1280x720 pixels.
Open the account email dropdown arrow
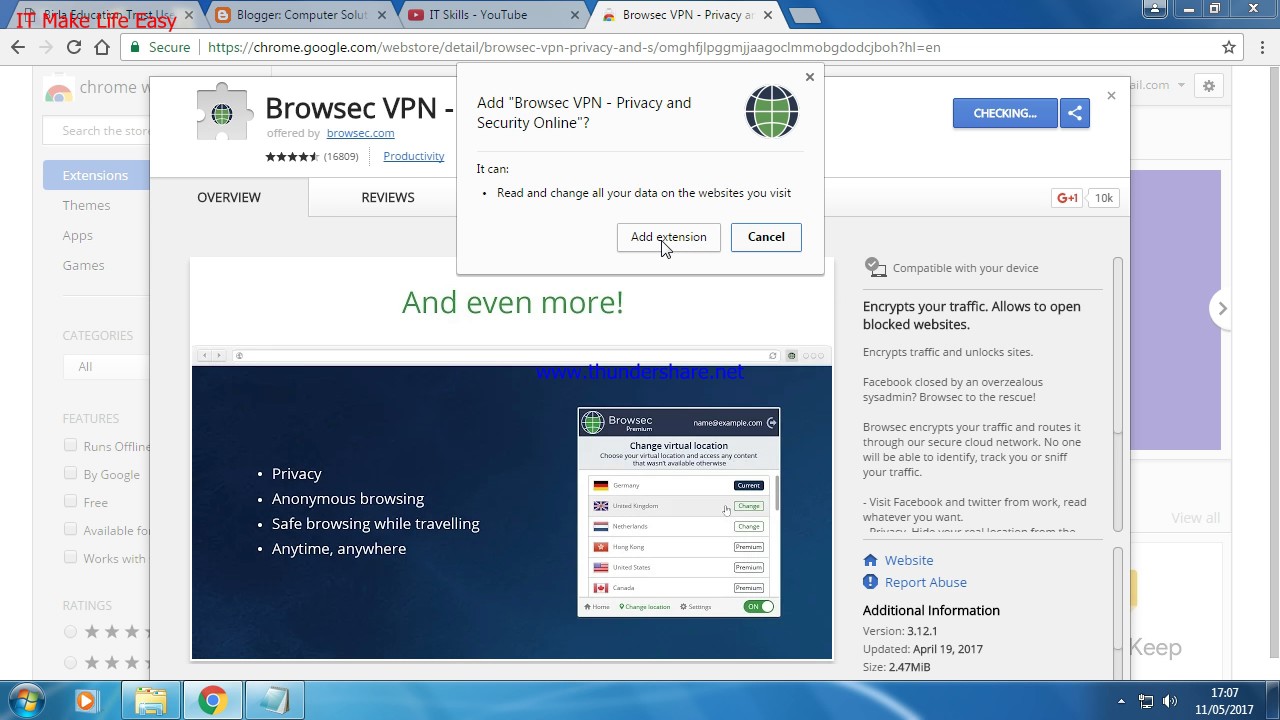[1180, 86]
